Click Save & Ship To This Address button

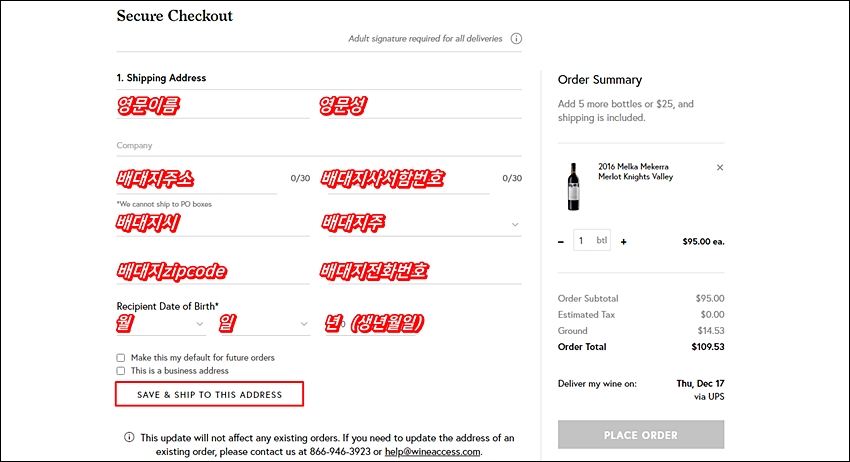point(209,394)
